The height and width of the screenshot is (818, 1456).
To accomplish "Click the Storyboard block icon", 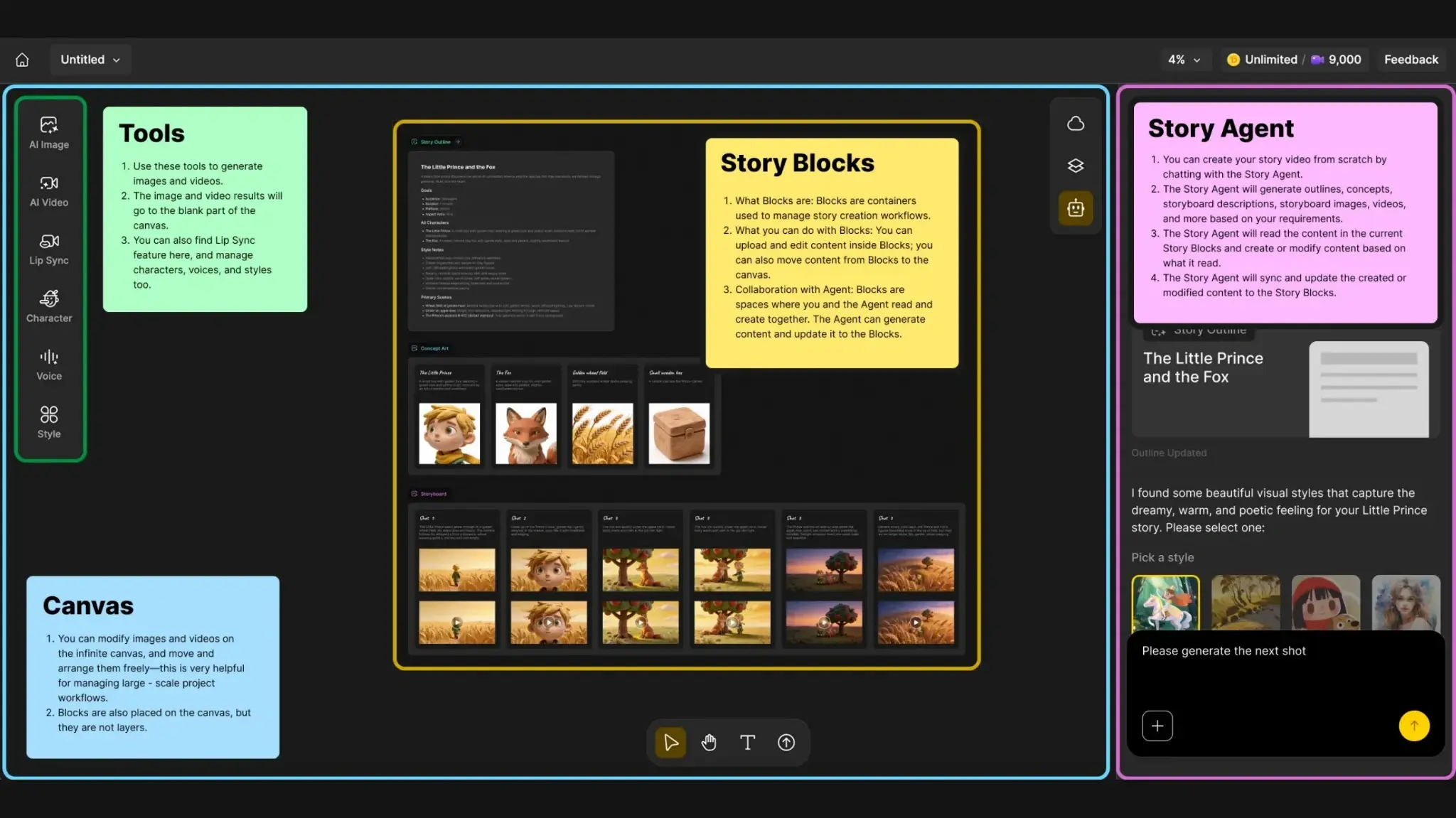I will pos(414,494).
